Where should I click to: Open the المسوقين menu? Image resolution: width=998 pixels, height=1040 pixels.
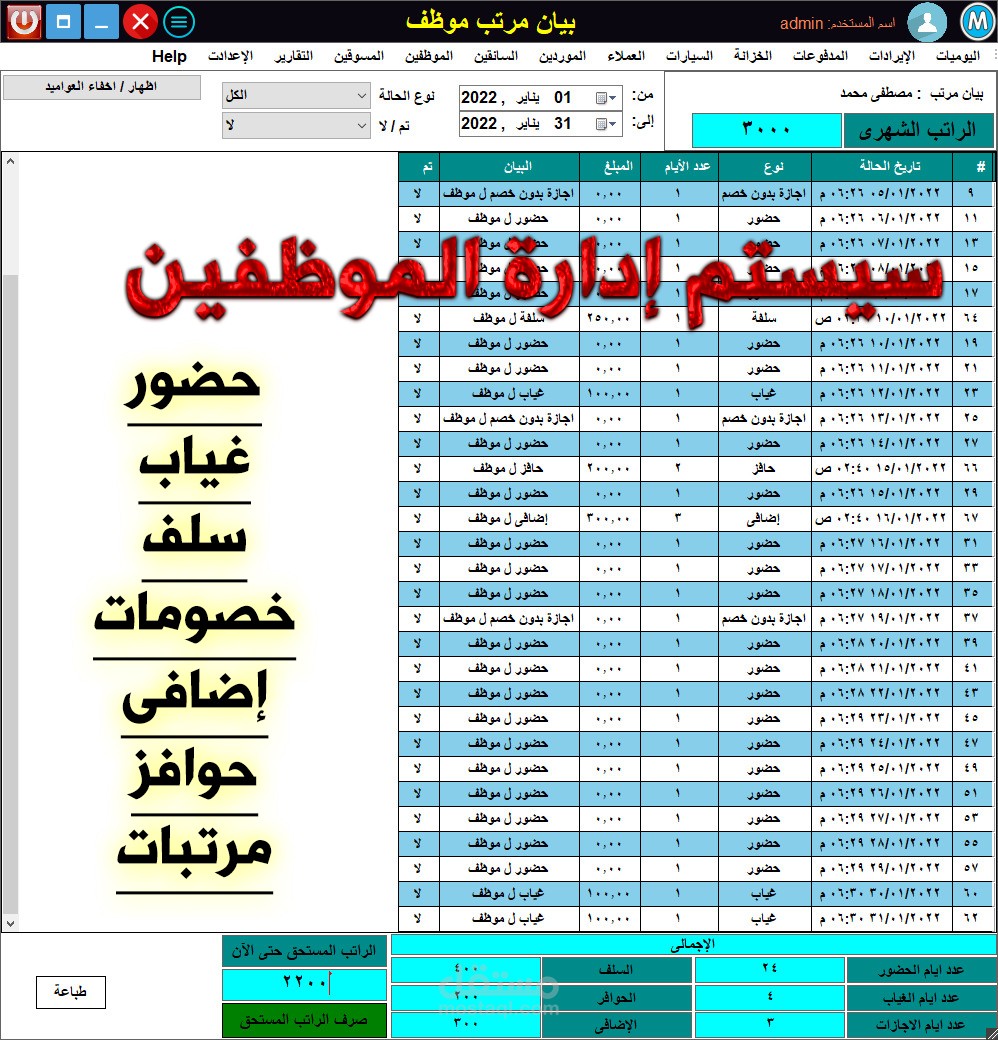point(359,56)
